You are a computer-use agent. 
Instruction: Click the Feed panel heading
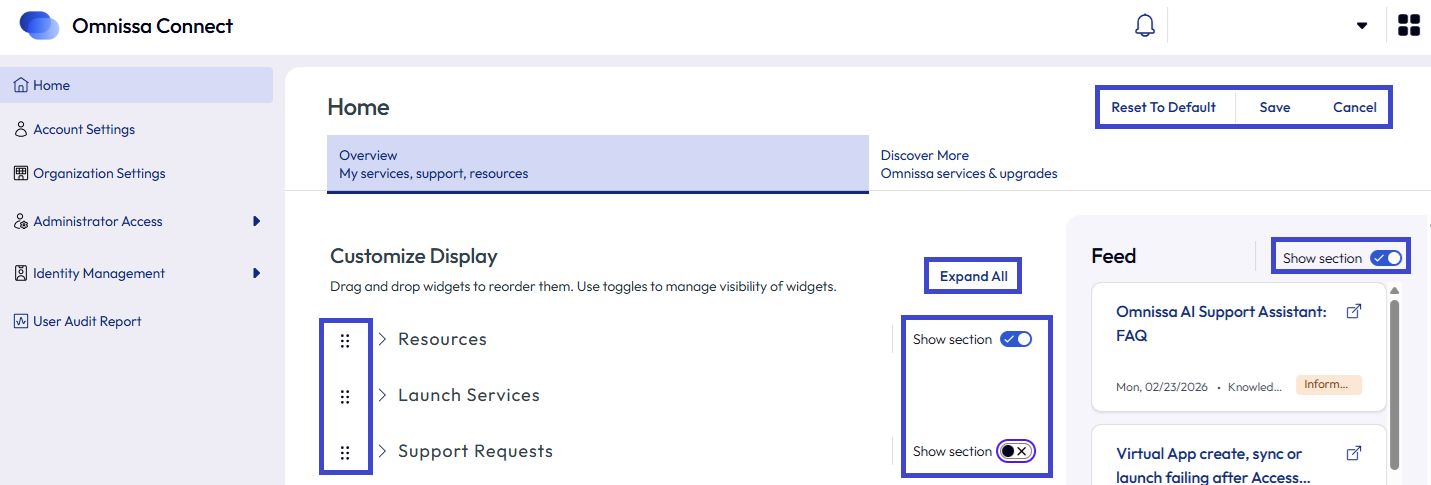pos(1113,256)
